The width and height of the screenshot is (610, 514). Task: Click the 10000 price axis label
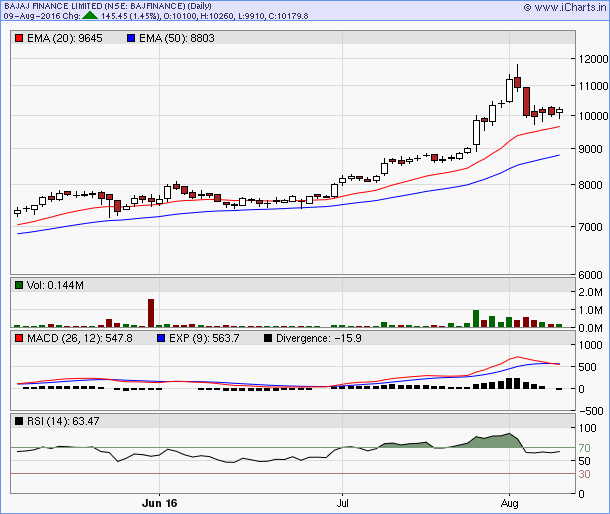(593, 116)
